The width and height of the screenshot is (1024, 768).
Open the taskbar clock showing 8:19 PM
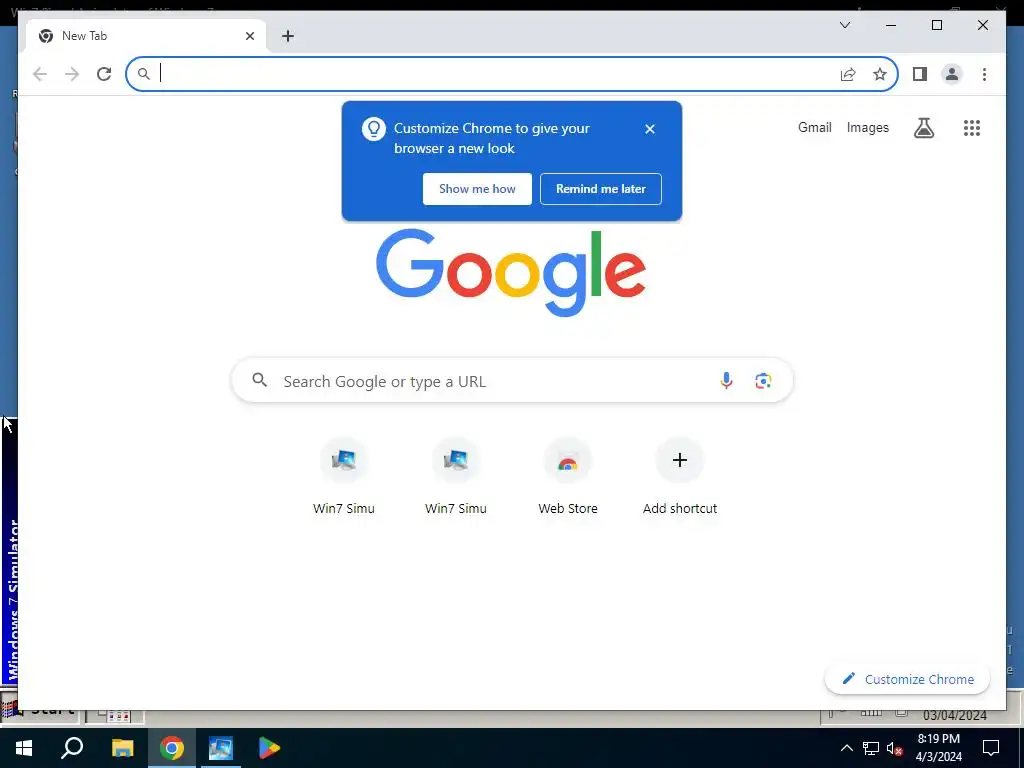(938, 748)
